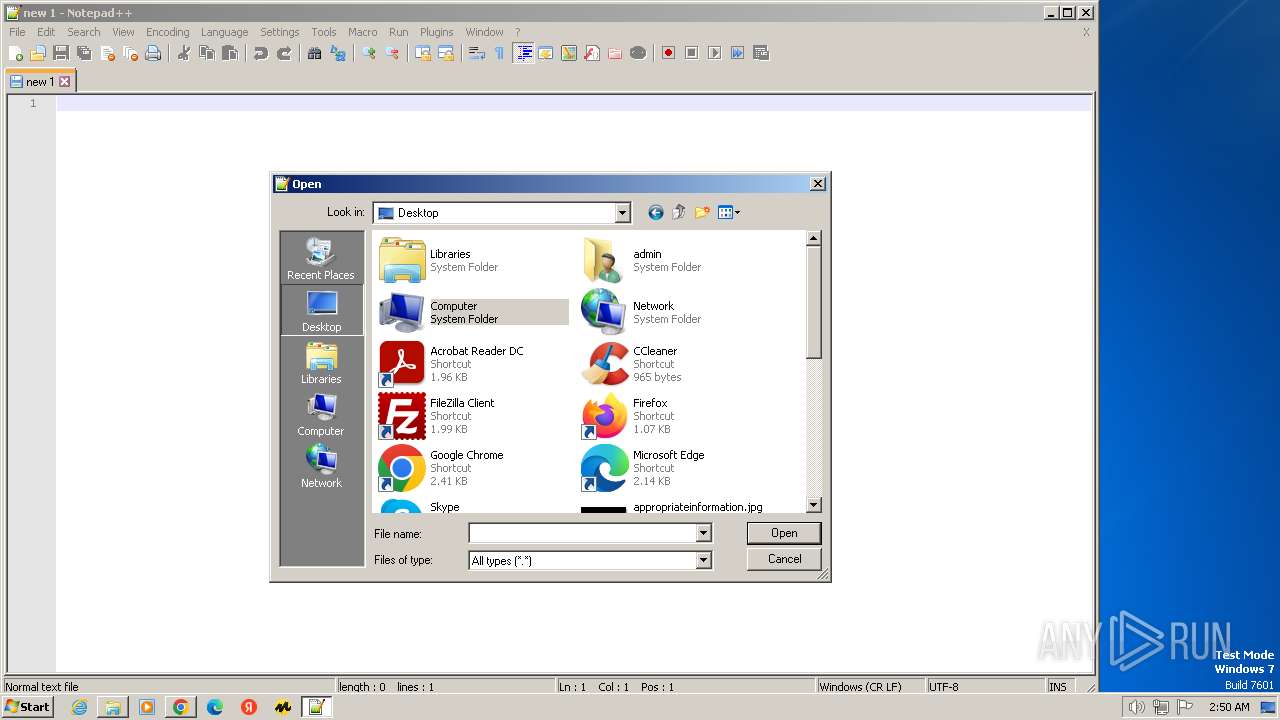Open the Encoding menu
1280x720 pixels.
point(167,32)
